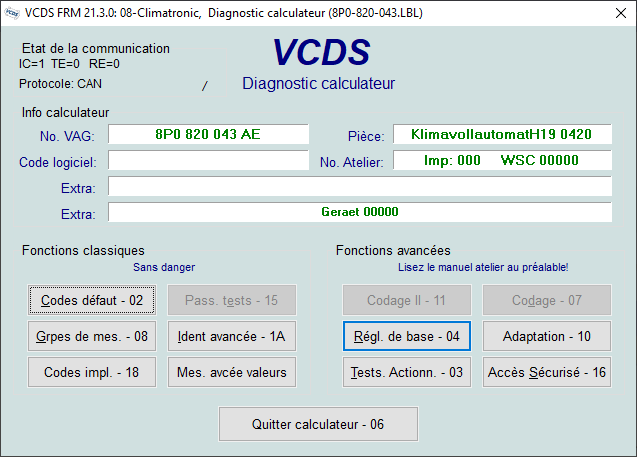The width and height of the screenshot is (638, 460).
Task: Click the No. Atelier field WSC 00000
Action: pyautogui.click(x=502, y=160)
